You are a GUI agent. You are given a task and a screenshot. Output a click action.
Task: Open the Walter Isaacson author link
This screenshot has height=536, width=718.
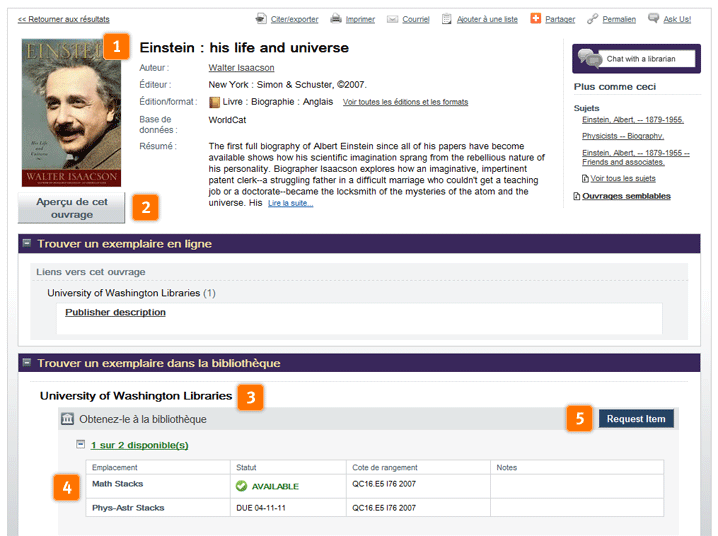click(241, 68)
